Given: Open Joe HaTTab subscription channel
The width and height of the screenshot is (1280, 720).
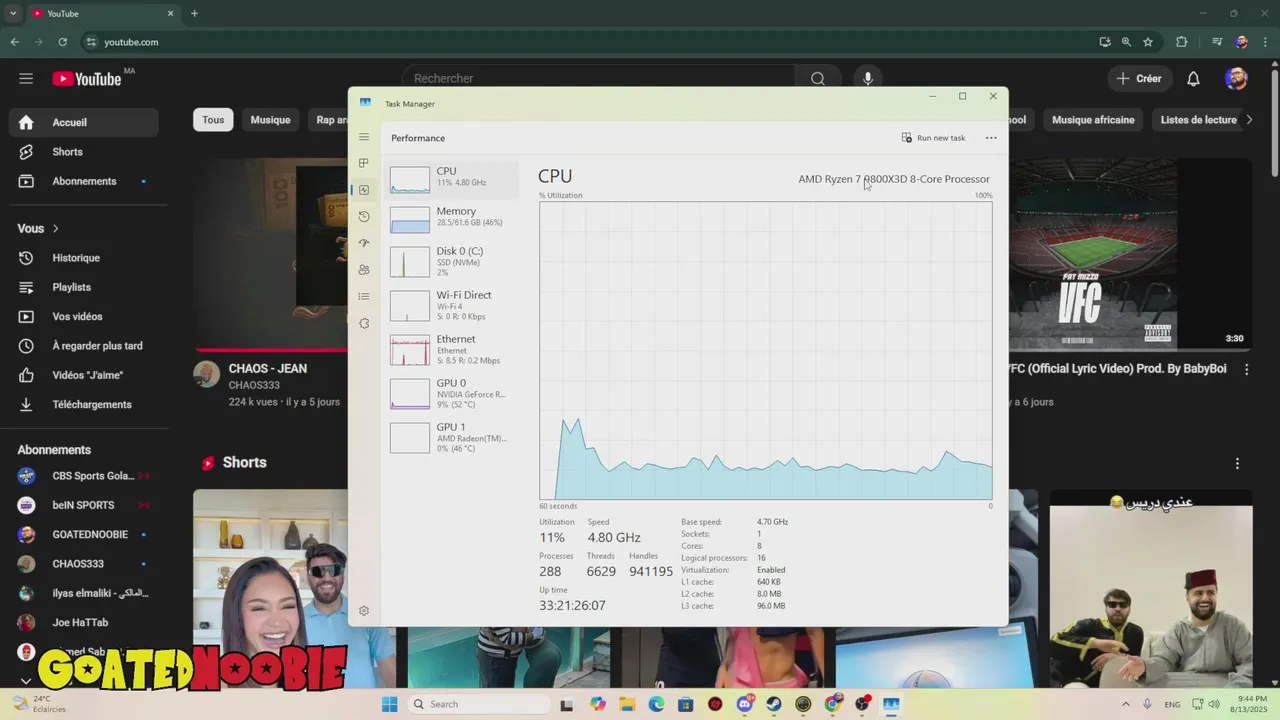Looking at the screenshot, I should click(84, 622).
